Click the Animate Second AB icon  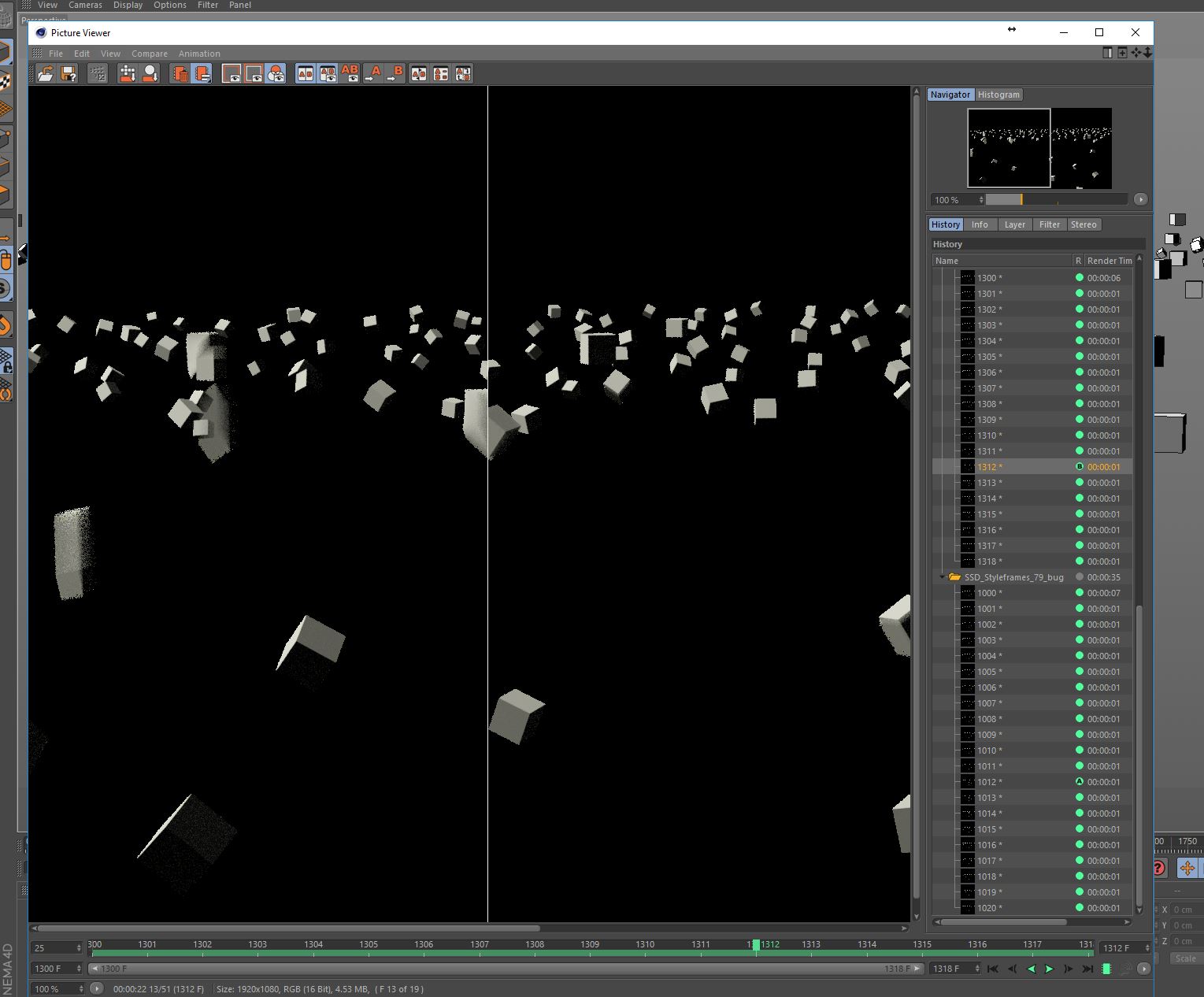coord(463,74)
